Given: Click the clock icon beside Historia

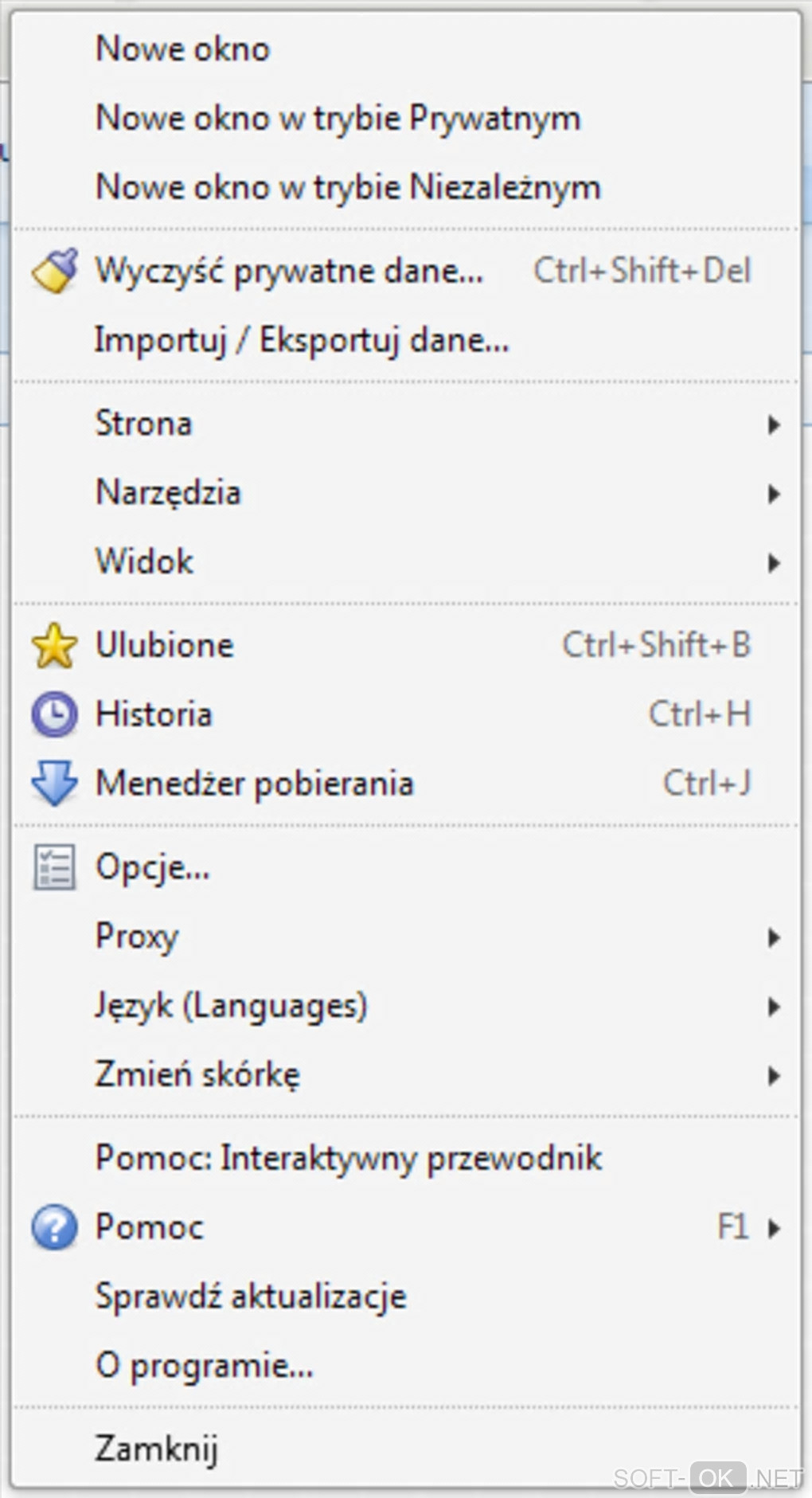Looking at the screenshot, I should [54, 714].
